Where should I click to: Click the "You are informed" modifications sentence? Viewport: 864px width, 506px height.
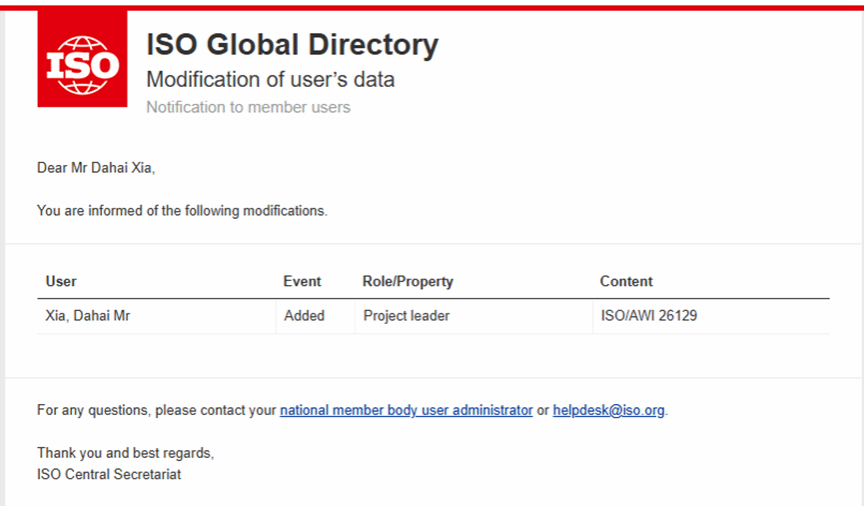(x=182, y=211)
